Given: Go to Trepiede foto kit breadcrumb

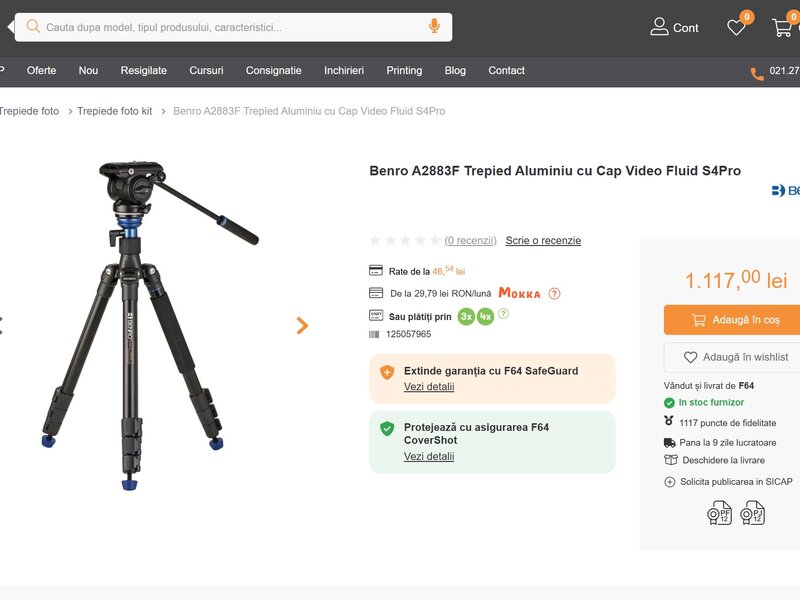Looking at the screenshot, I should click(114, 111).
